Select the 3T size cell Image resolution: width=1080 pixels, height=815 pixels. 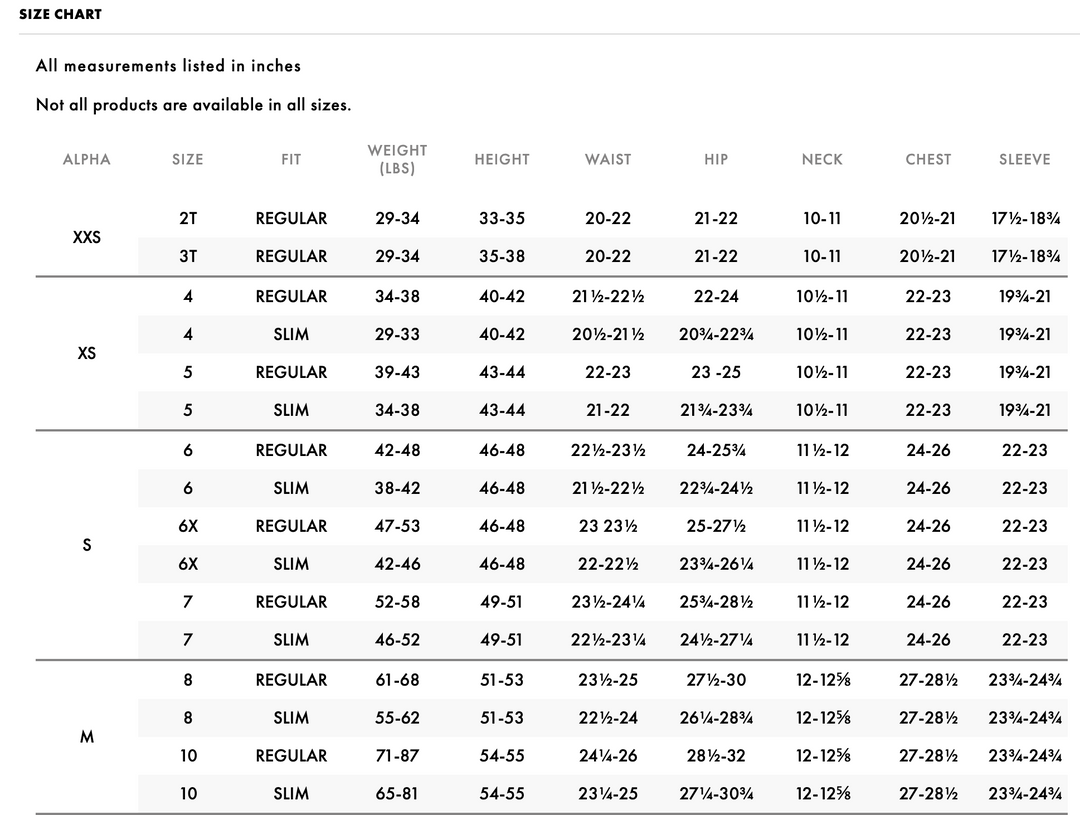(188, 256)
